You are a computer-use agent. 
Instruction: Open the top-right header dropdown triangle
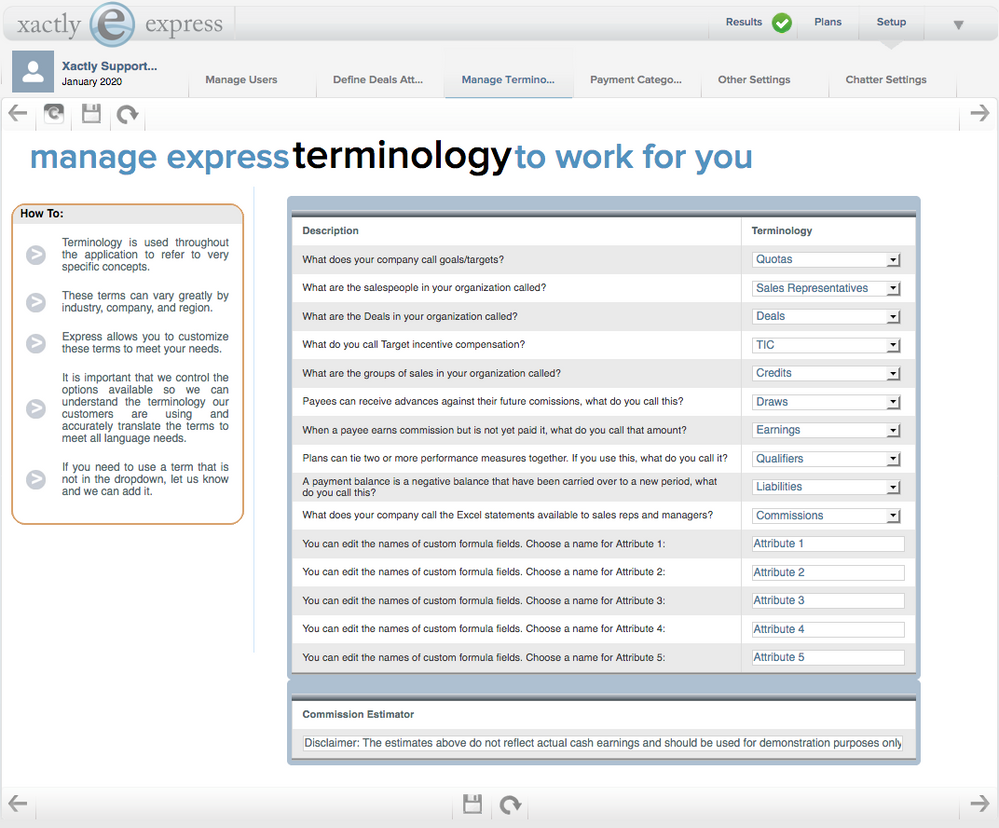pos(958,25)
